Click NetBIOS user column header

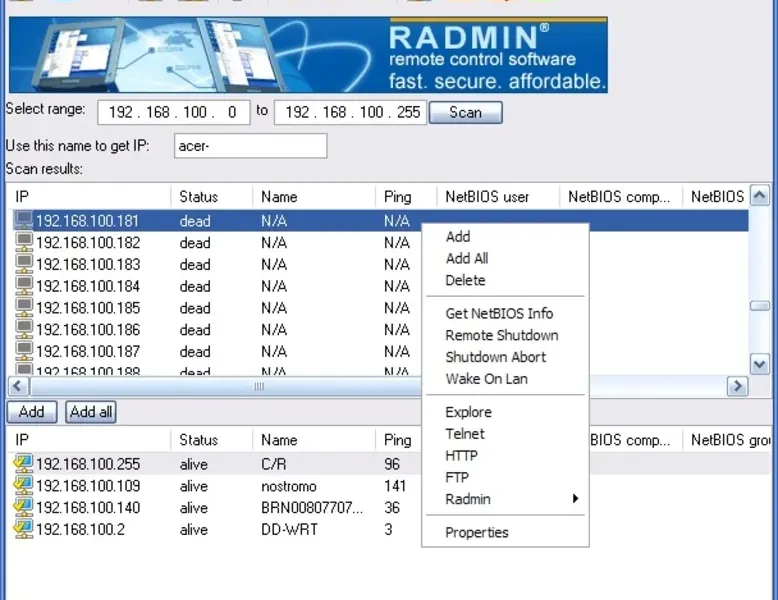[498, 197]
